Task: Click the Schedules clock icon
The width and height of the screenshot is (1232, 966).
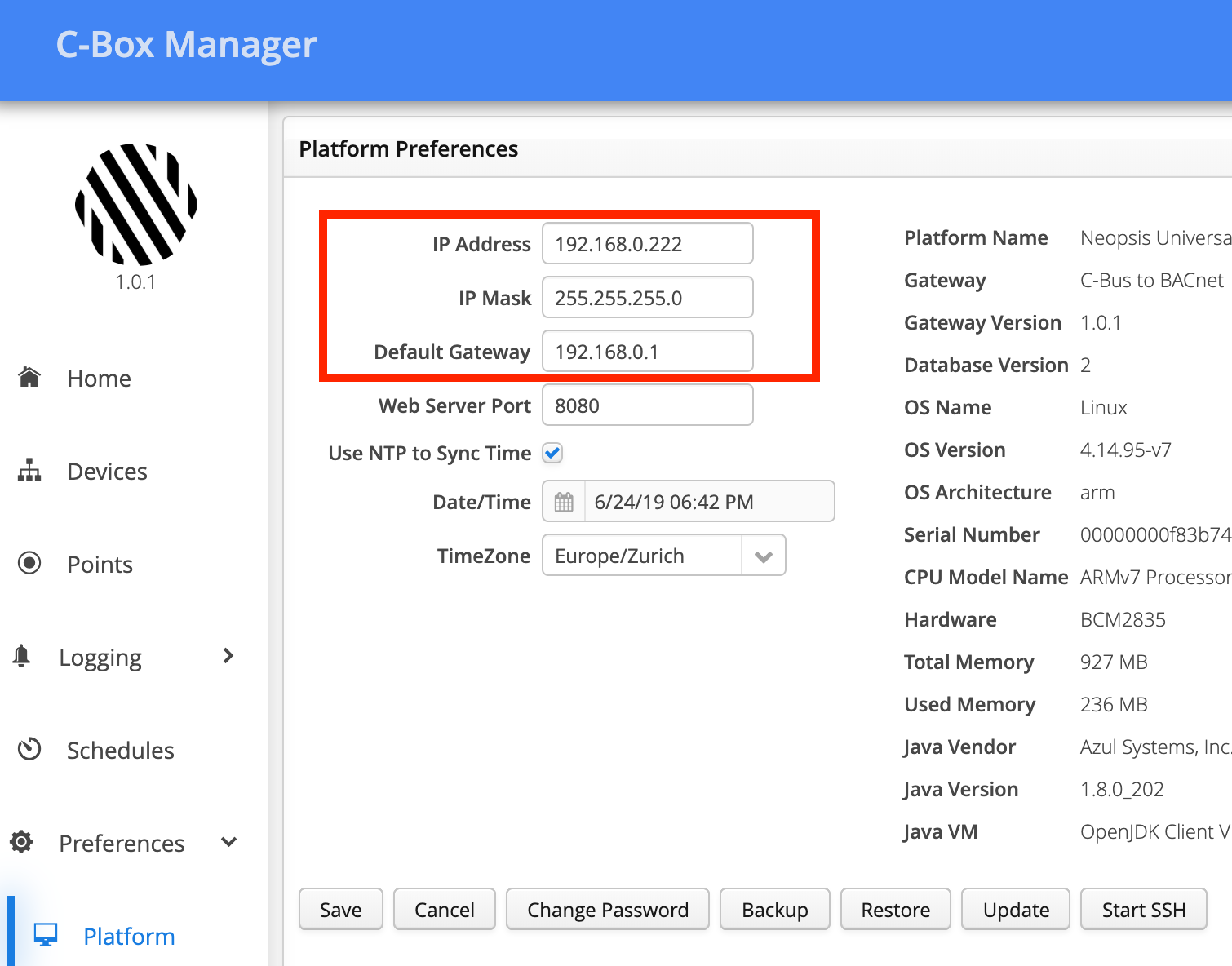Action: click(x=29, y=749)
